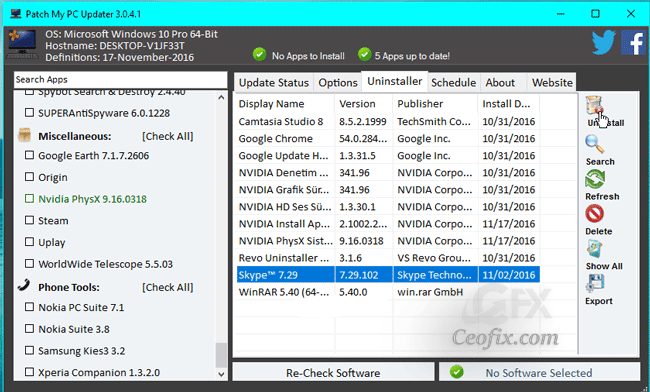Click Check All next to Miscellaneous

(x=167, y=136)
